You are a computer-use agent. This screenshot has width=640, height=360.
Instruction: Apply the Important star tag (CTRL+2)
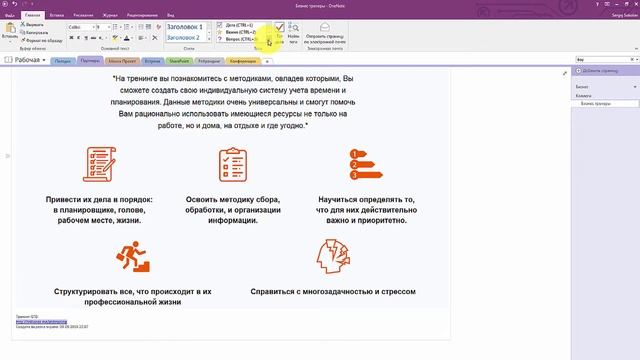point(220,32)
